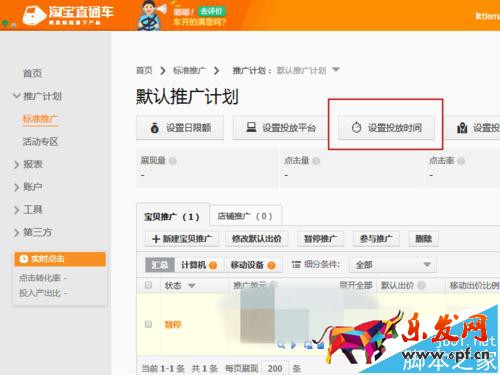This screenshot has height=375, width=500.
Task: Click the map icon on the rightmost settings button
Action: click(x=462, y=127)
